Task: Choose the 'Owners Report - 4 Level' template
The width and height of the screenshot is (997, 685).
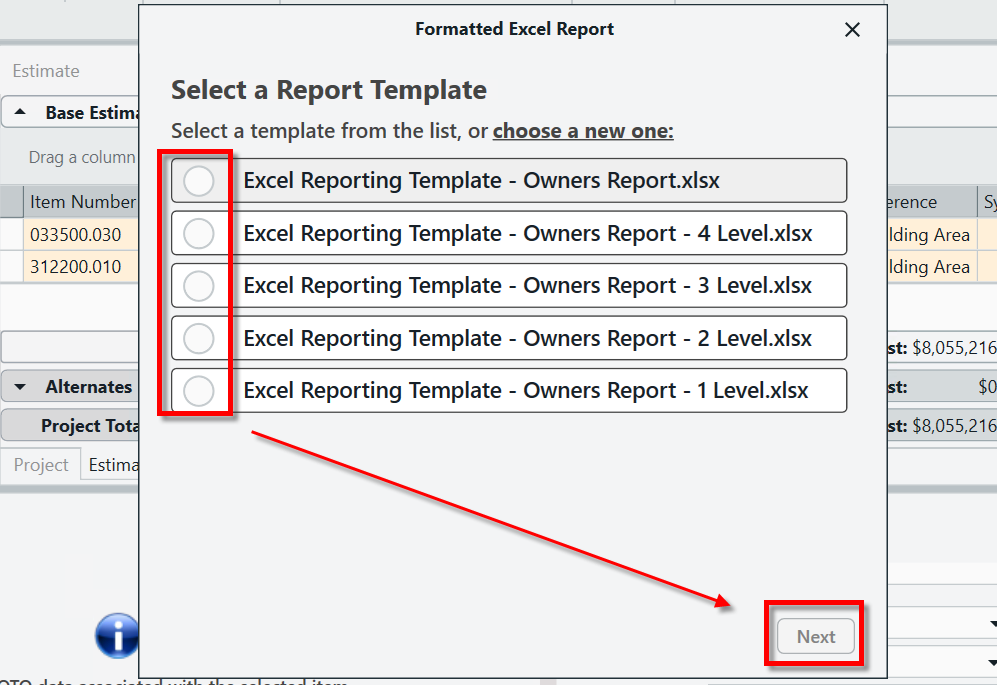Action: point(199,233)
